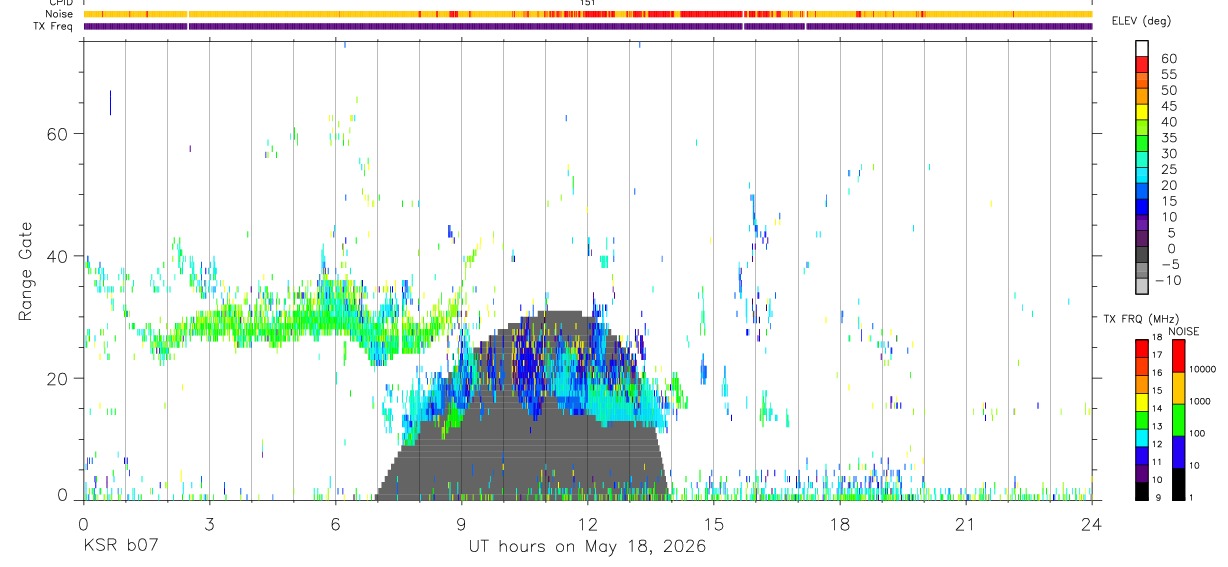
Task: Click the '6' hour tick label
Action: [335, 523]
